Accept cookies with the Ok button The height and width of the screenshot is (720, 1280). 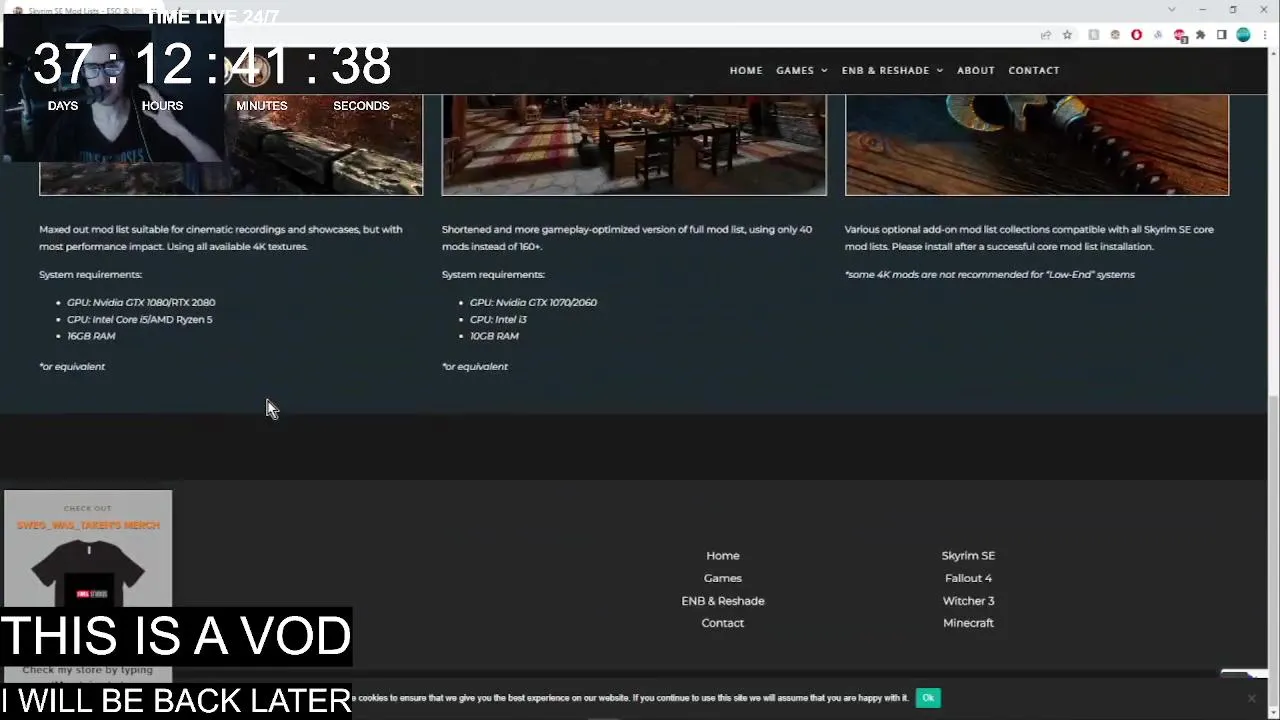[x=928, y=698]
